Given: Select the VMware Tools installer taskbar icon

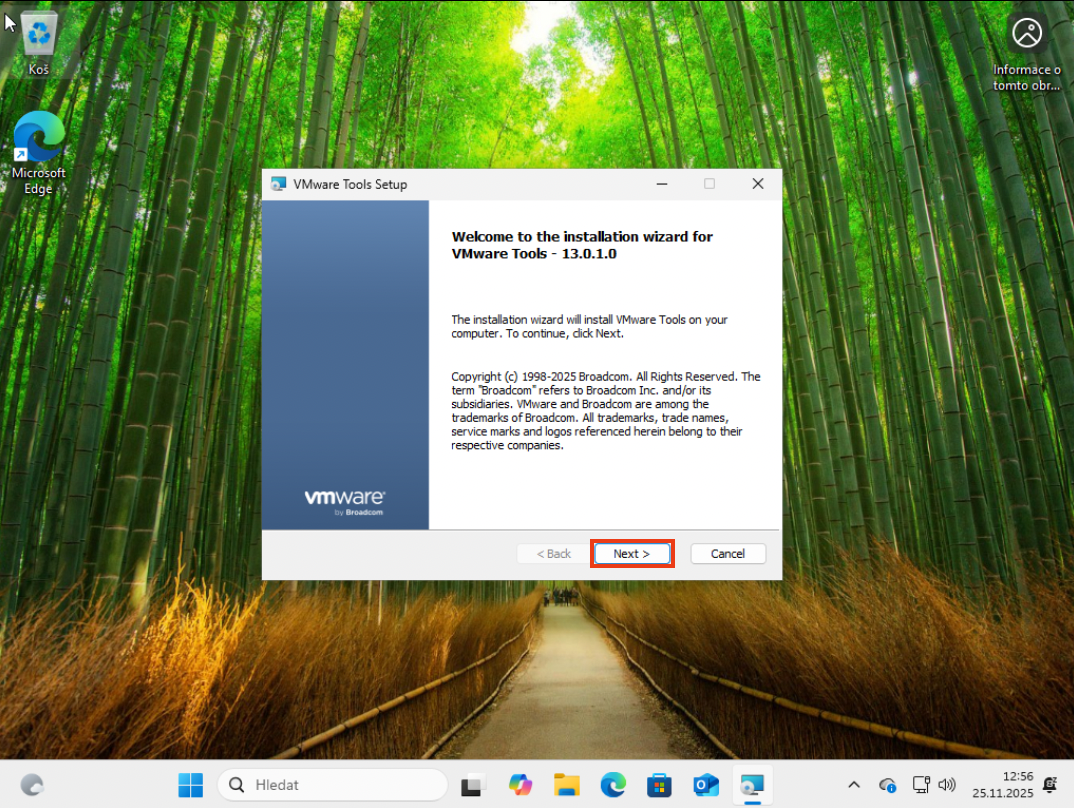Looking at the screenshot, I should [x=752, y=785].
